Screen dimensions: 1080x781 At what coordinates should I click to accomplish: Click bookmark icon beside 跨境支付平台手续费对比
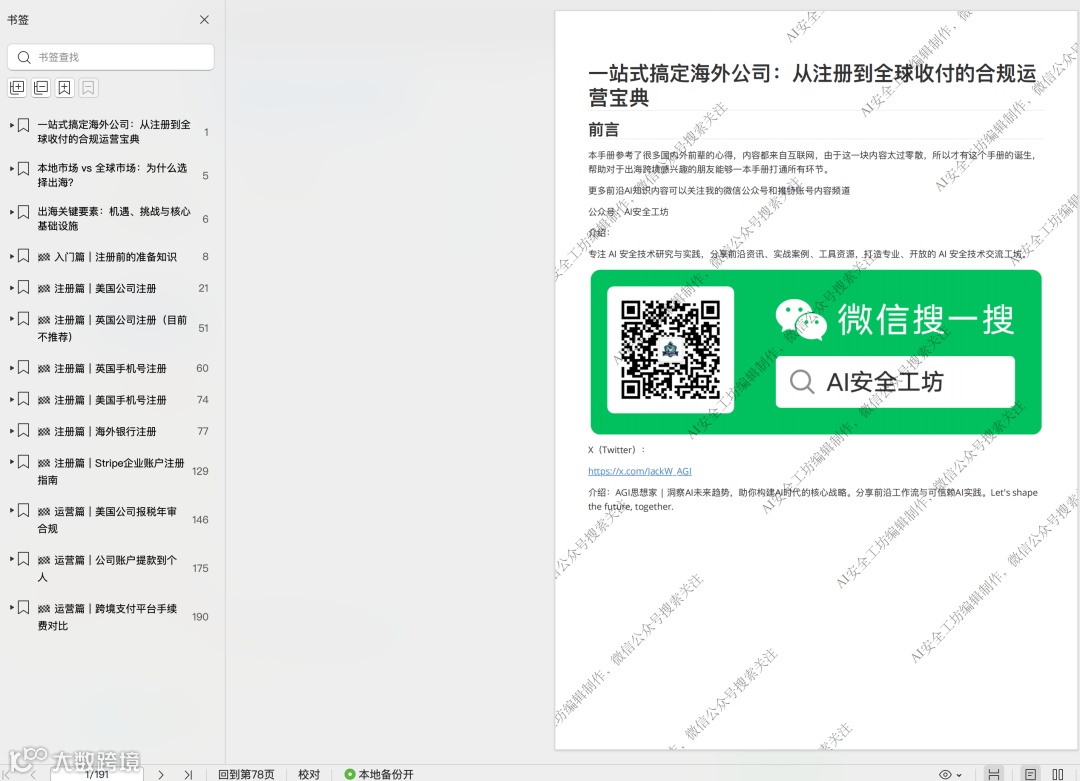23,608
